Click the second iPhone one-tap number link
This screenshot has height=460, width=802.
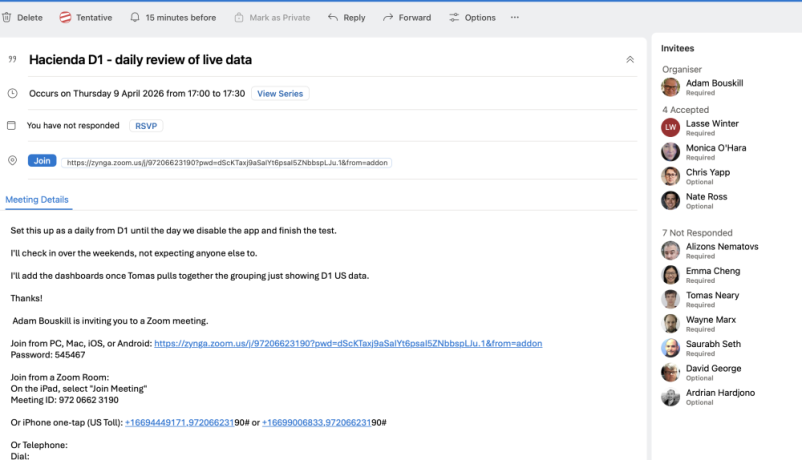[x=324, y=423]
